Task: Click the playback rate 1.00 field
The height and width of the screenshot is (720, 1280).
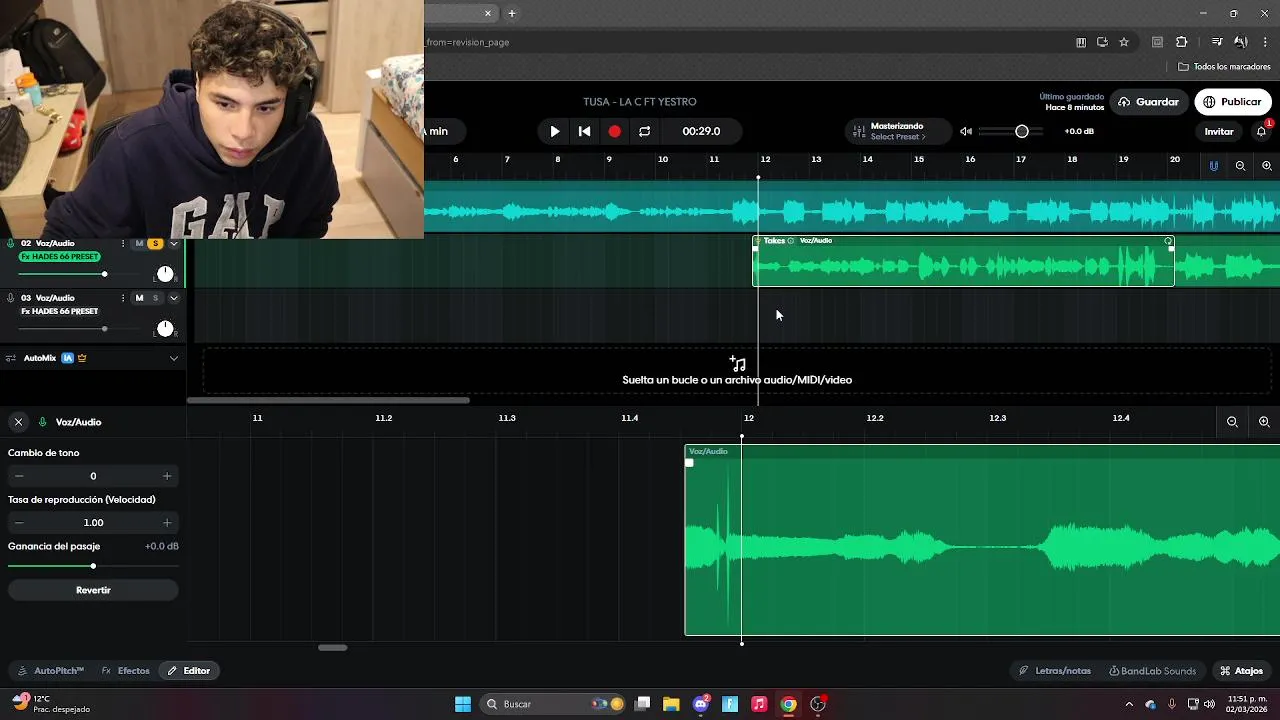Action: tap(93, 522)
